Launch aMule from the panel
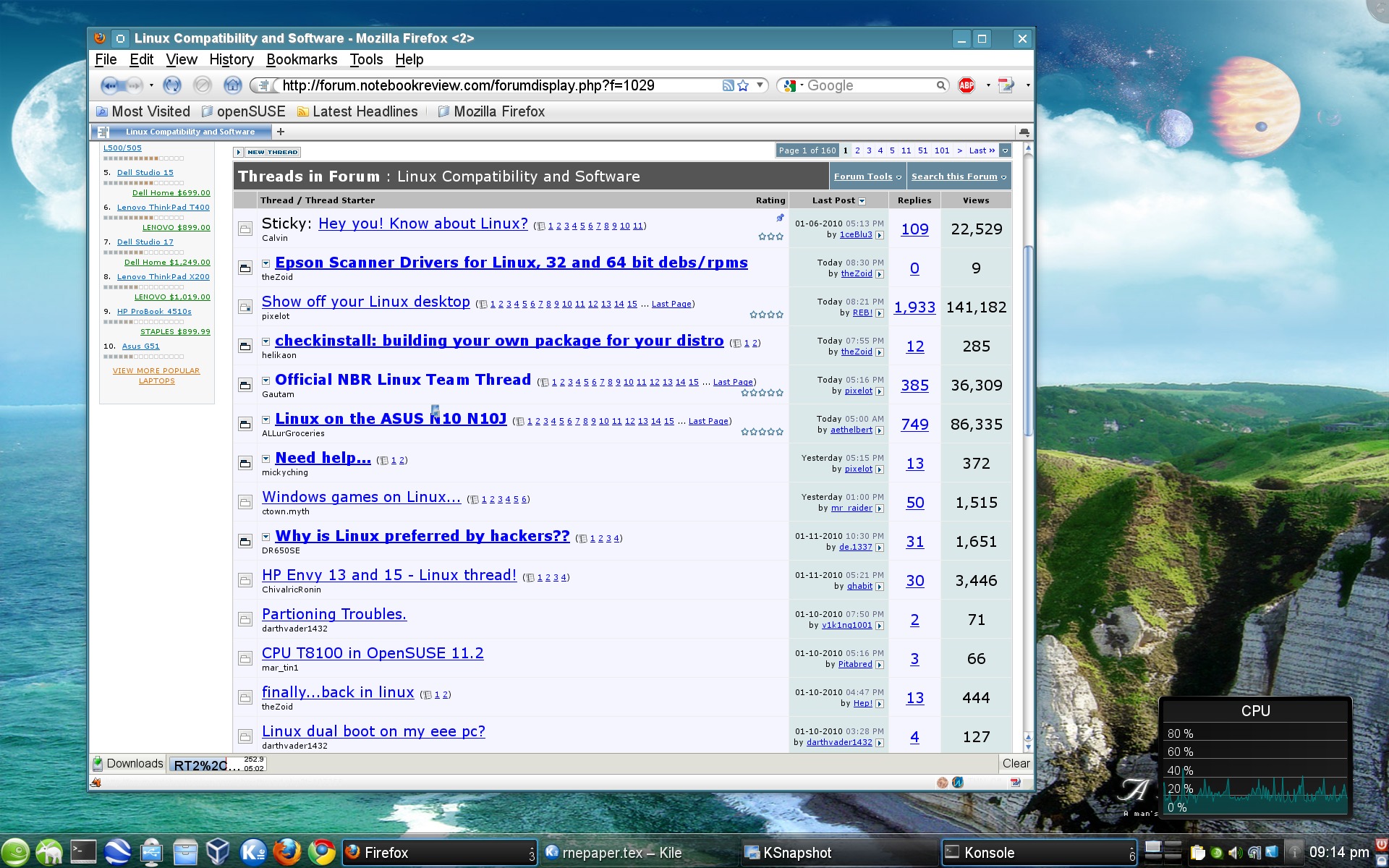Screen dimensions: 1389x868 click(x=49, y=852)
